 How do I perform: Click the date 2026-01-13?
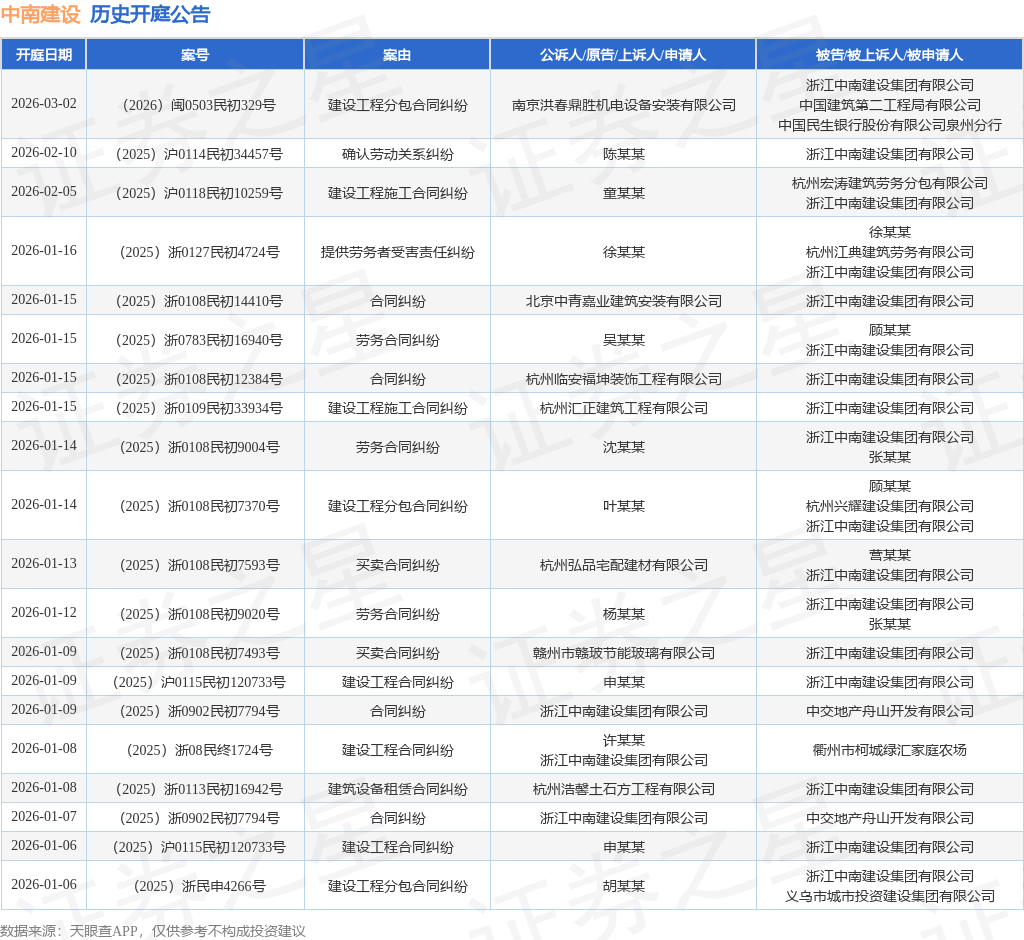[x=44, y=563]
